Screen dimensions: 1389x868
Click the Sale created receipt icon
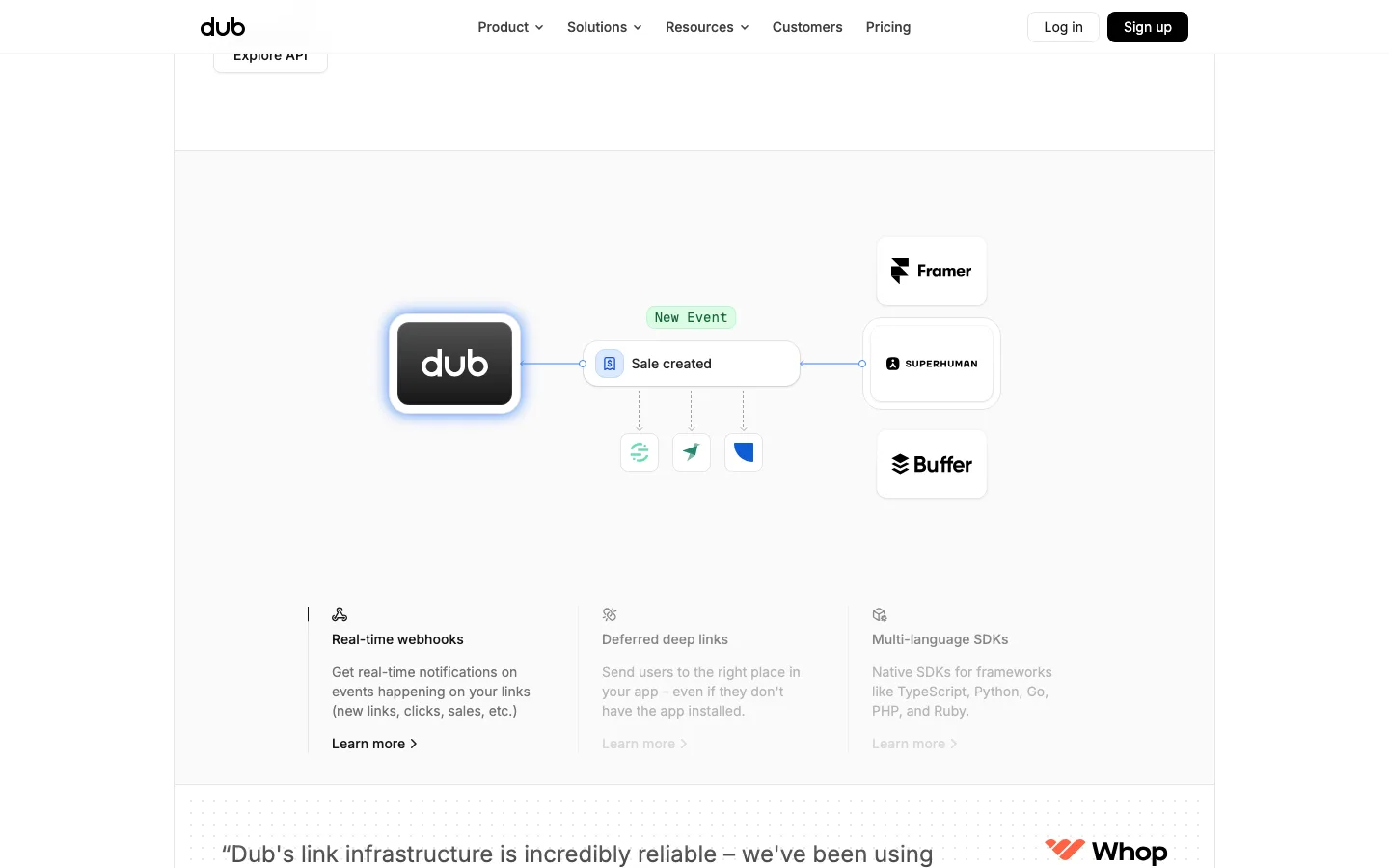[610, 364]
